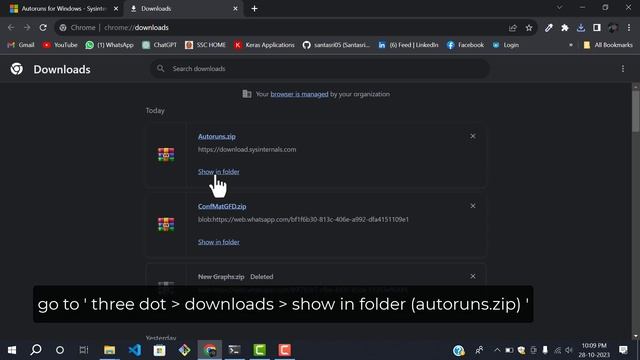Open the SSC HOME bookmark
640x360 pixels.
click(x=205, y=45)
